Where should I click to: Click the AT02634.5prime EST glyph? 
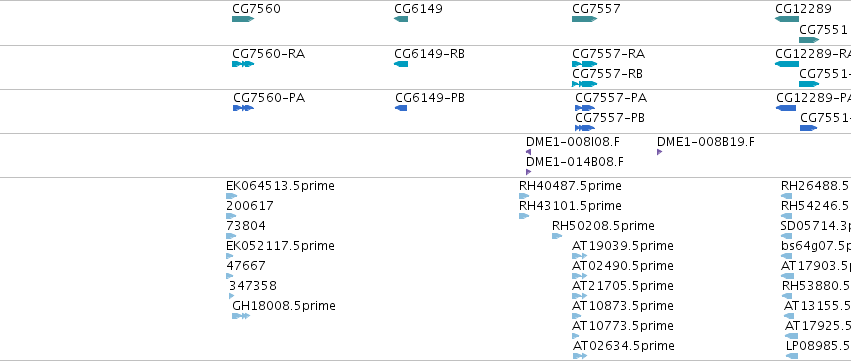point(580,356)
